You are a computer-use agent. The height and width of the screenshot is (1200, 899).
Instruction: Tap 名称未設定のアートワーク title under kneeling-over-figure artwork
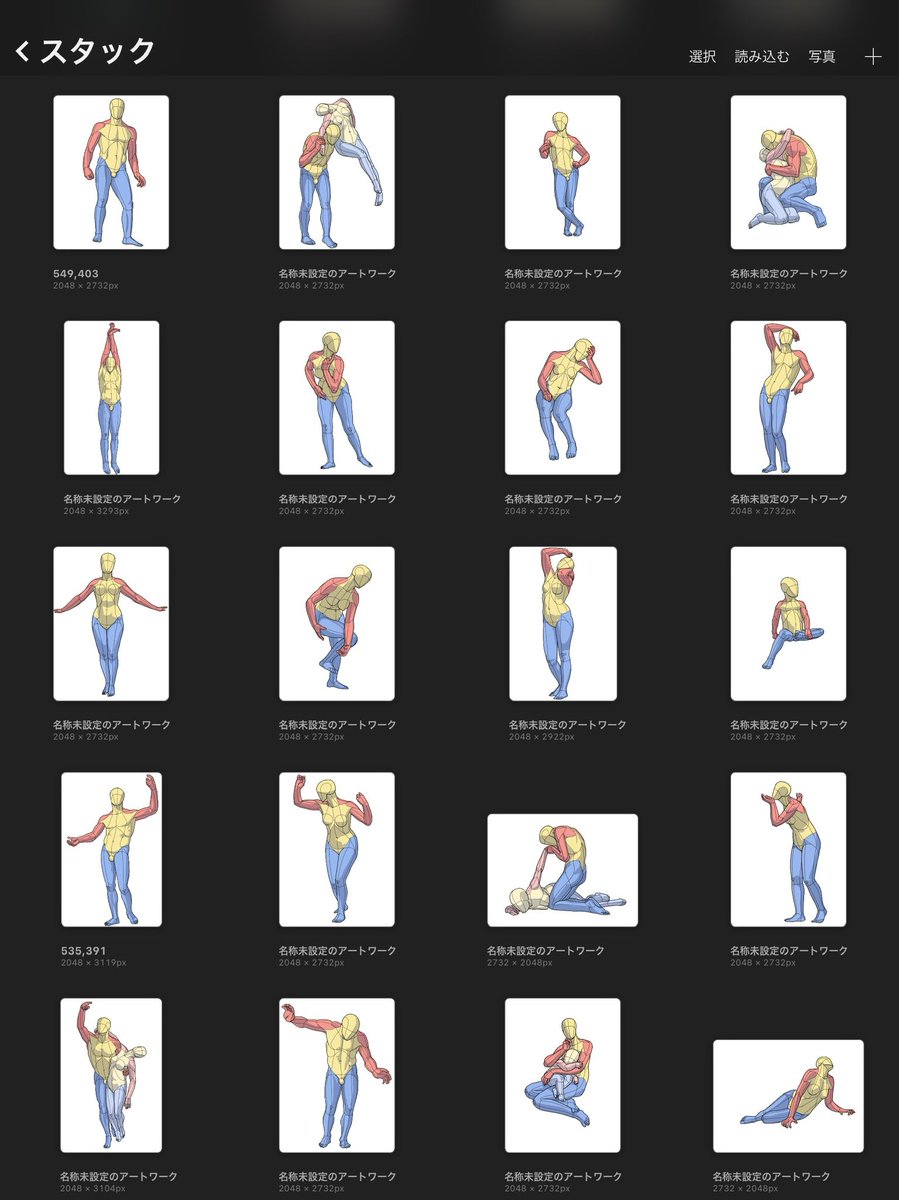pos(546,951)
